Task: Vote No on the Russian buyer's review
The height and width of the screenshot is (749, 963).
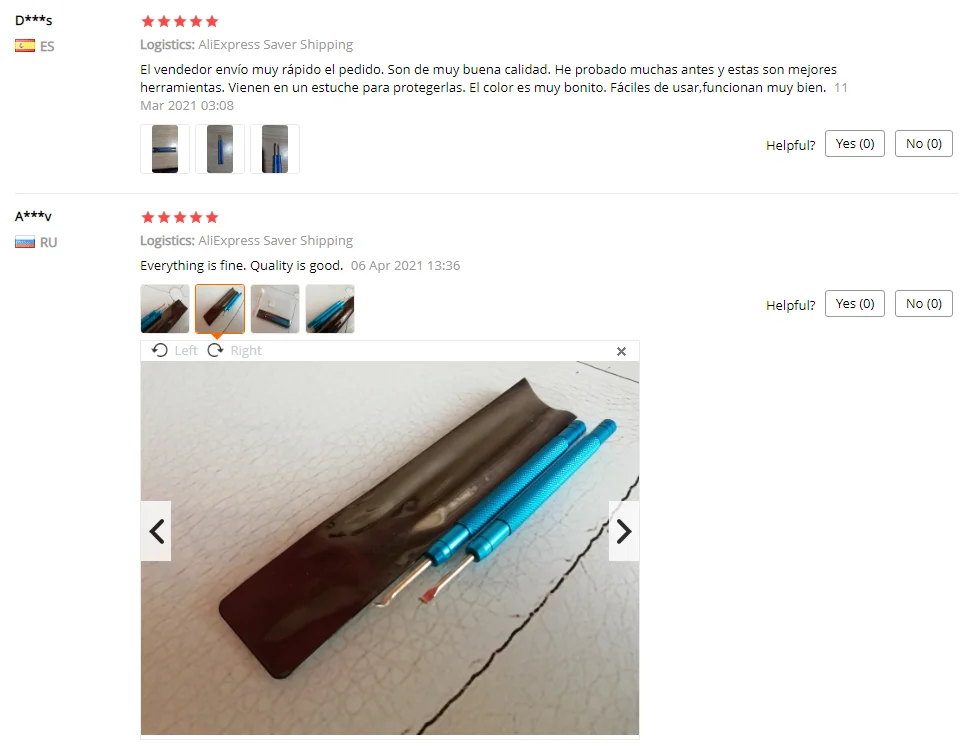Action: [x=924, y=303]
